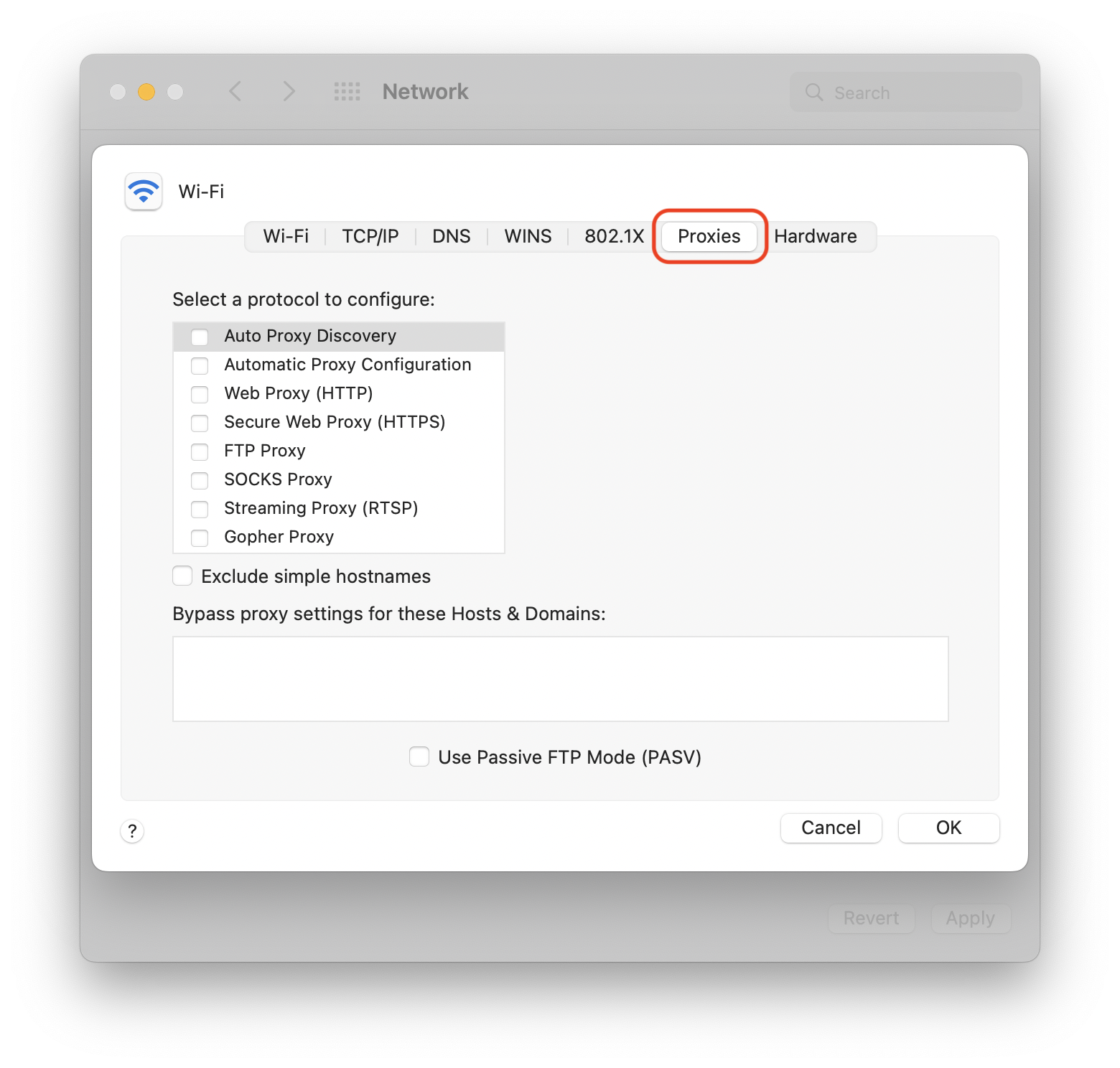Click the search magnifier icon
This screenshot has width=1120, height=1068.
tap(814, 92)
